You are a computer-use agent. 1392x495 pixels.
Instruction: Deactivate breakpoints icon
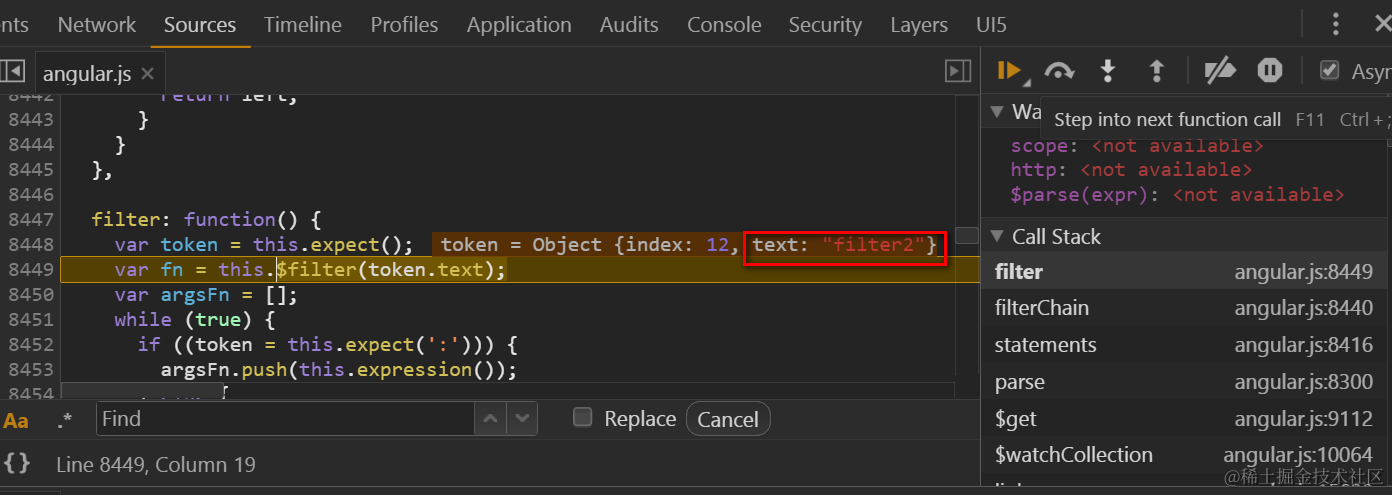(1220, 70)
